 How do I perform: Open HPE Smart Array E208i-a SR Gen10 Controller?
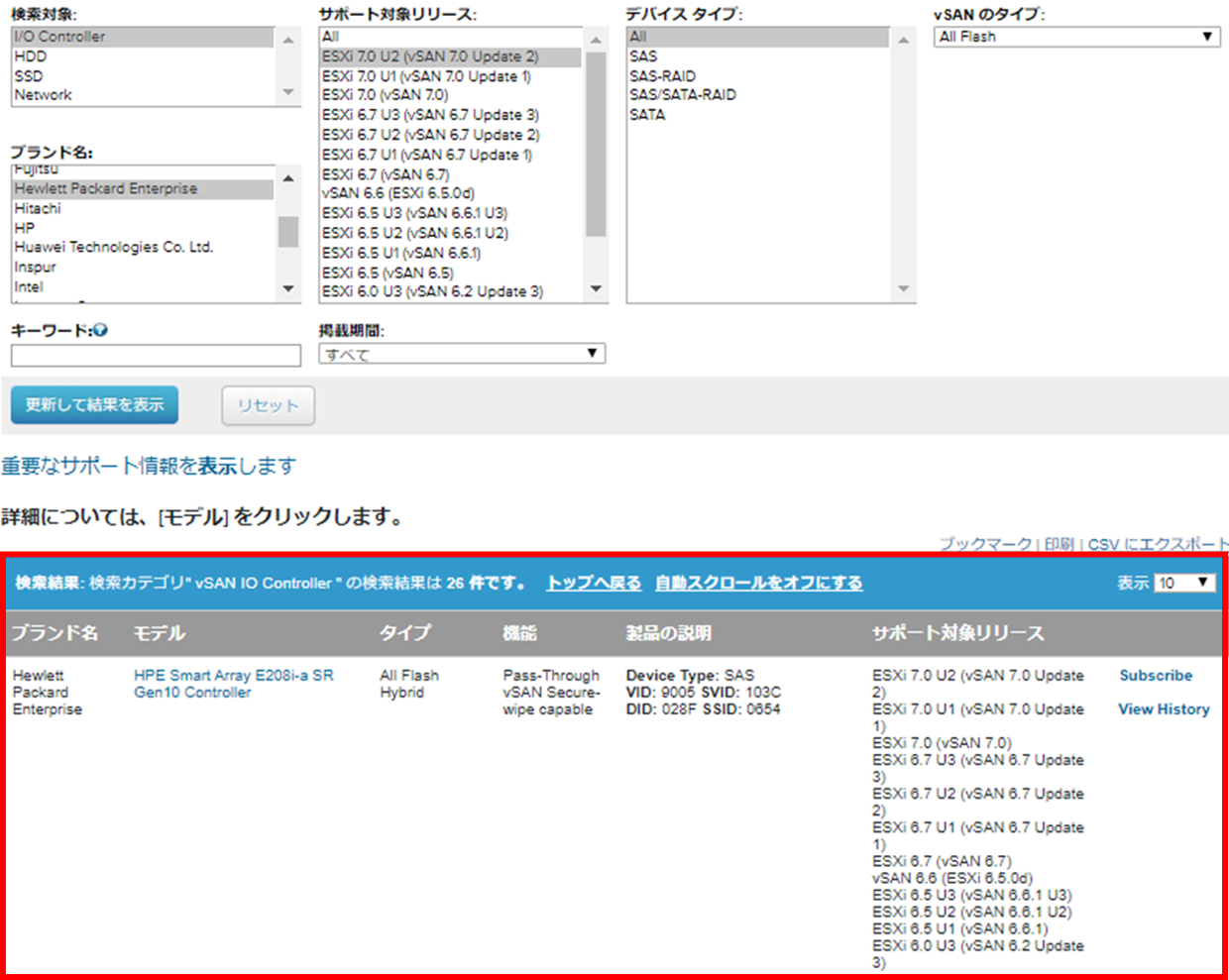234,684
